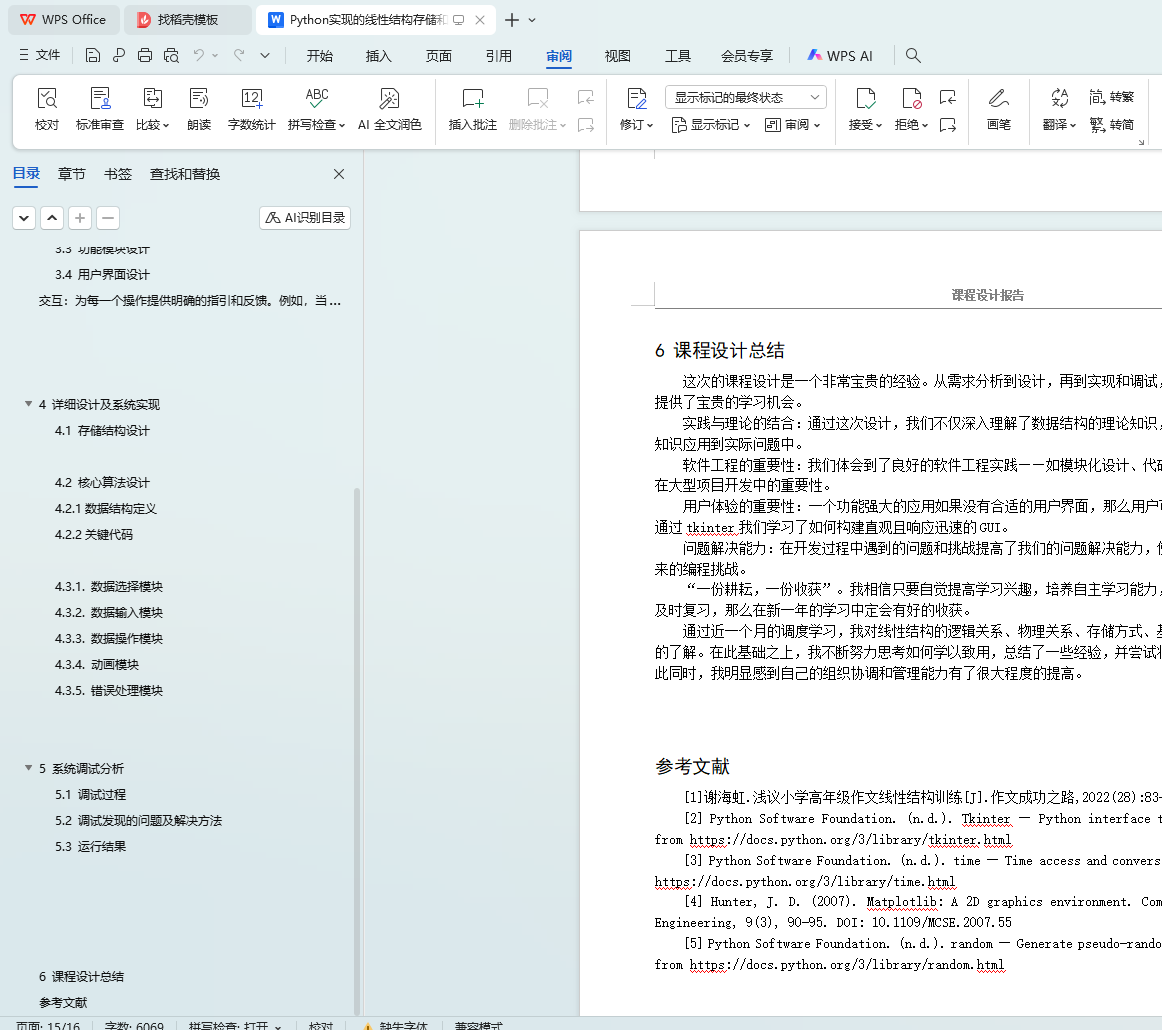Switch to the 书签 panel tab
The height and width of the screenshot is (1030, 1162).
[118, 174]
